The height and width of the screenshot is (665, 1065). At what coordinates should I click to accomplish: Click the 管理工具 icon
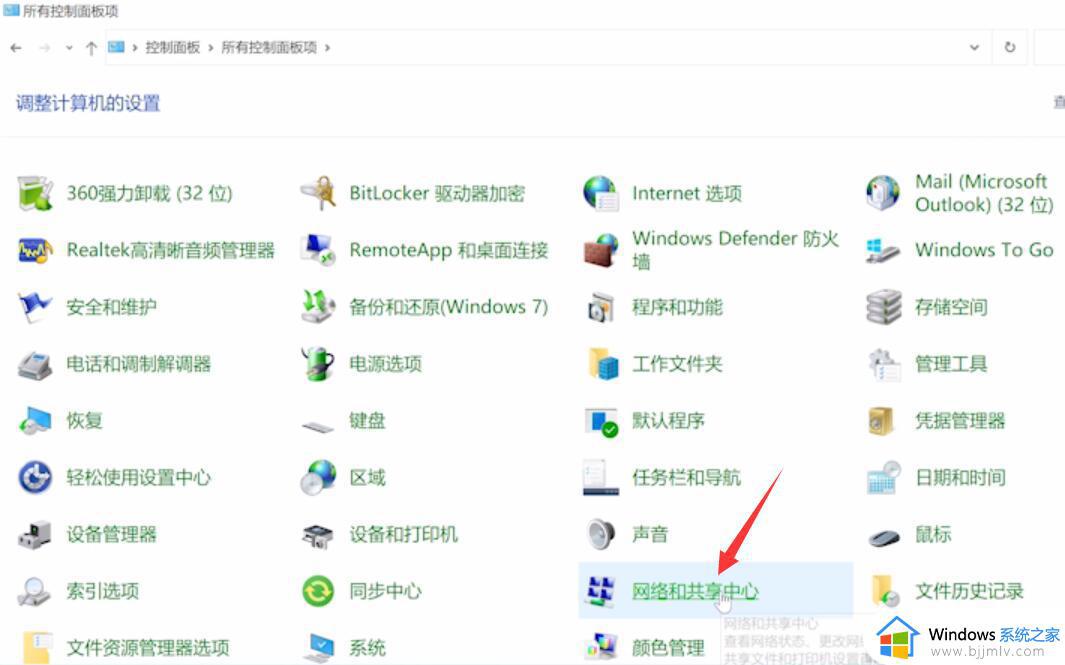coord(884,364)
